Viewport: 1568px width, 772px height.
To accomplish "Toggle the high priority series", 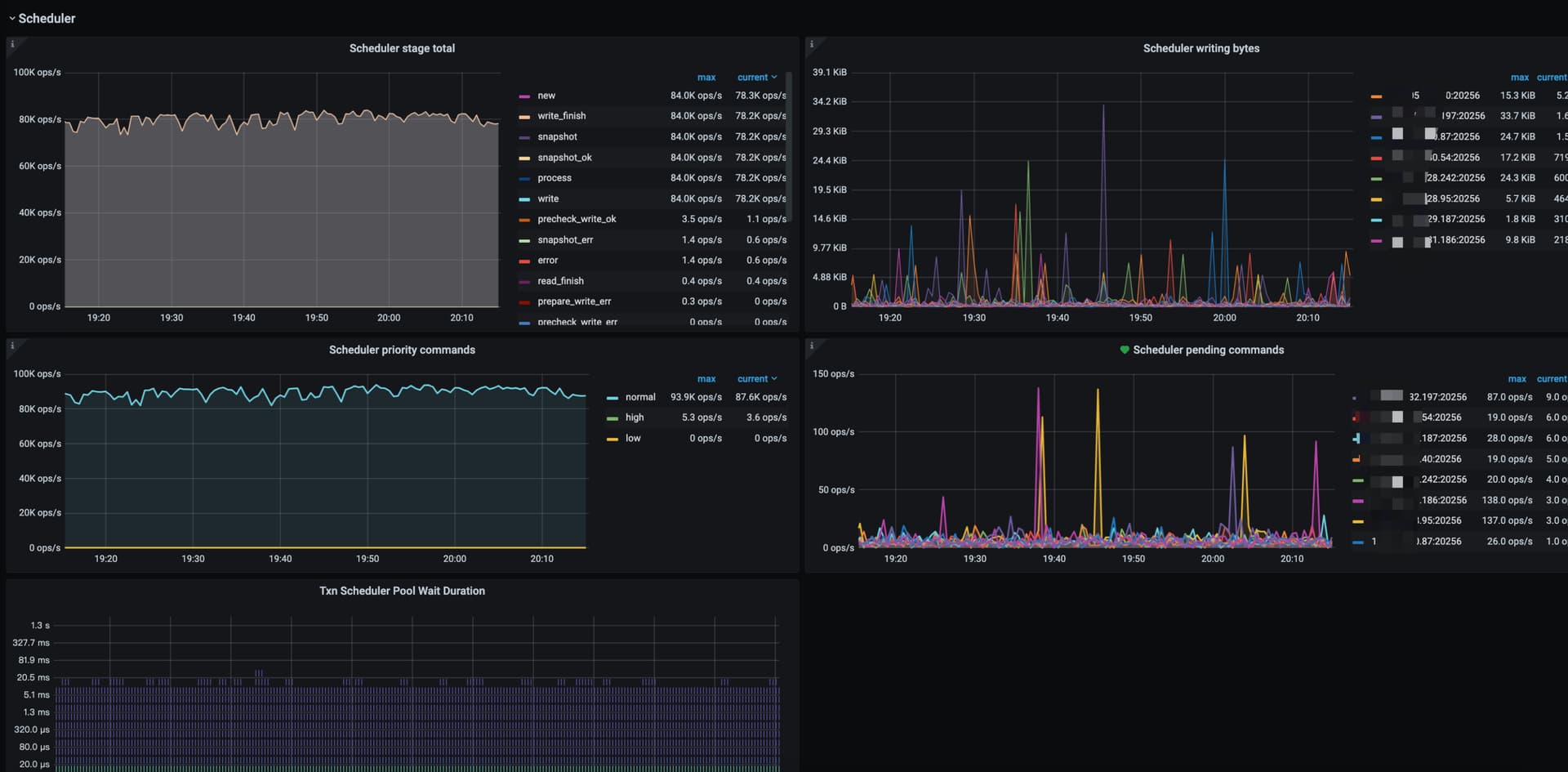I will [x=635, y=417].
